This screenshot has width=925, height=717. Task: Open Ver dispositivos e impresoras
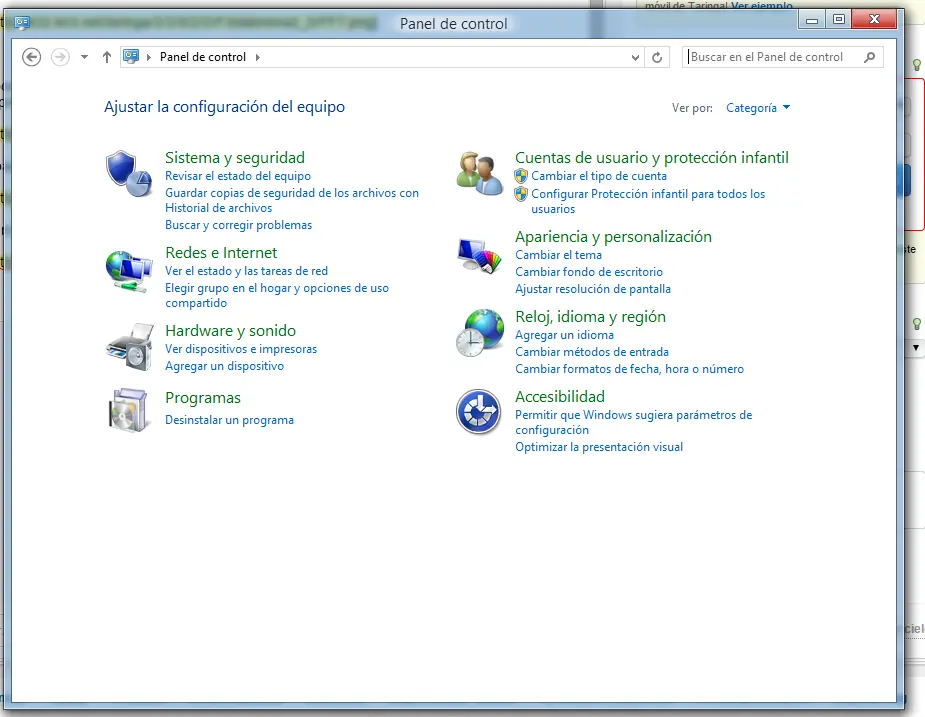[x=241, y=349]
